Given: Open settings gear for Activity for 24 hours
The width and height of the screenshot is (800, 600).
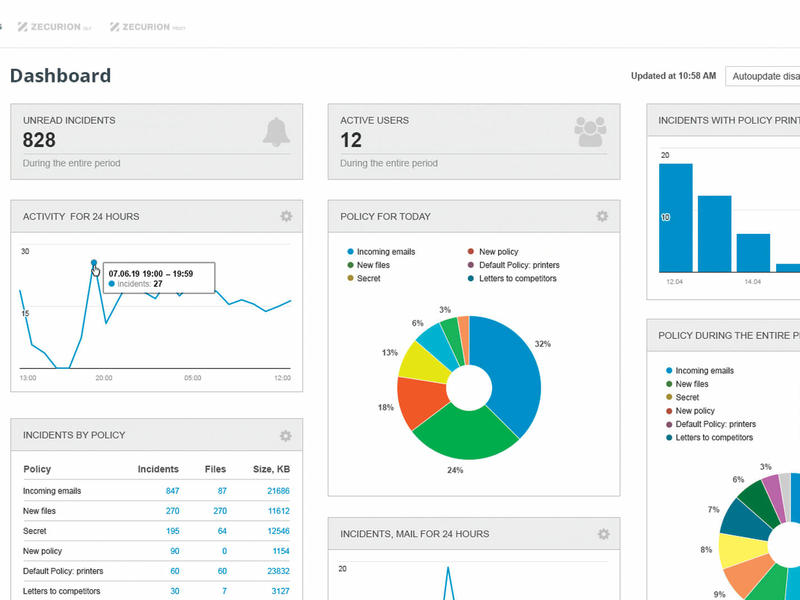Looking at the screenshot, I should (286, 216).
